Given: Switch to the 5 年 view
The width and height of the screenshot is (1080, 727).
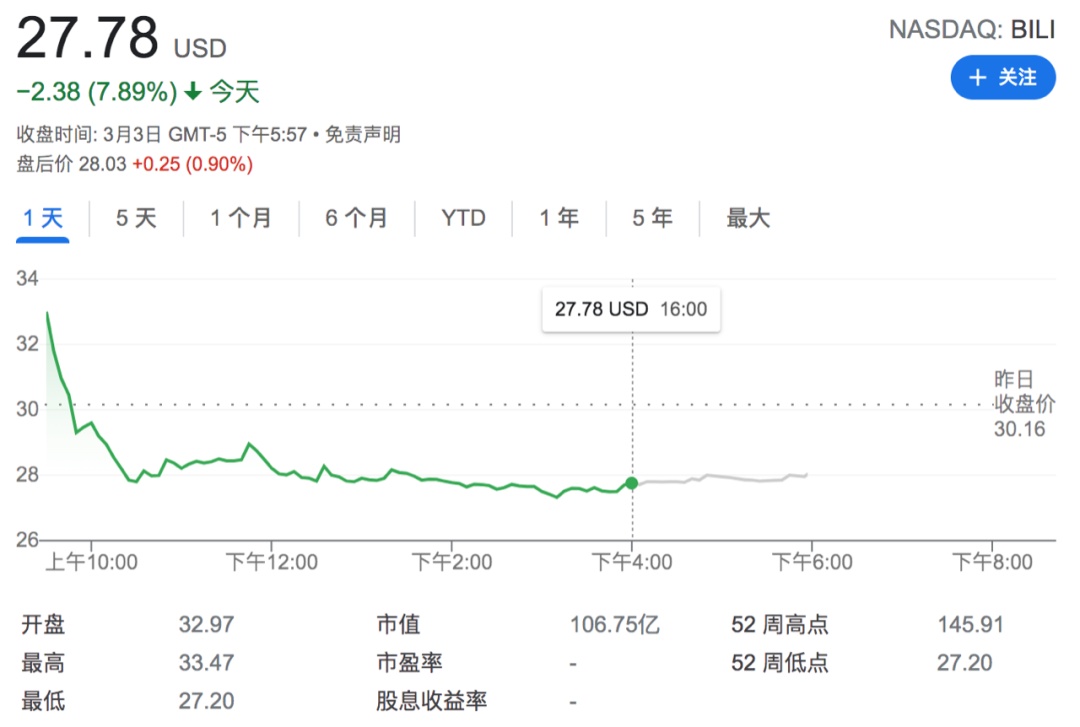Looking at the screenshot, I should coord(651,217).
